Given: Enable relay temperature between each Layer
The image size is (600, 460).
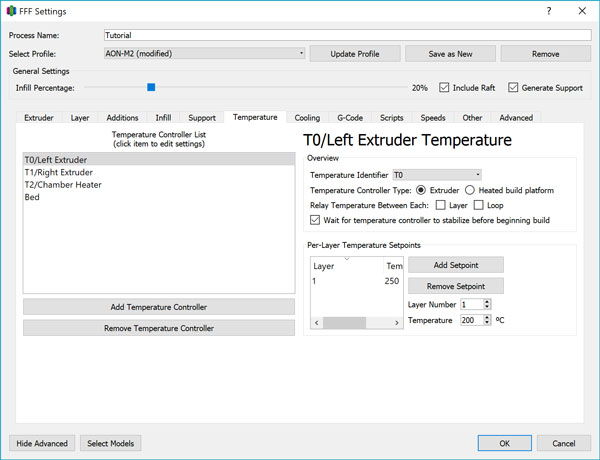Looking at the screenshot, I should coord(440,205).
